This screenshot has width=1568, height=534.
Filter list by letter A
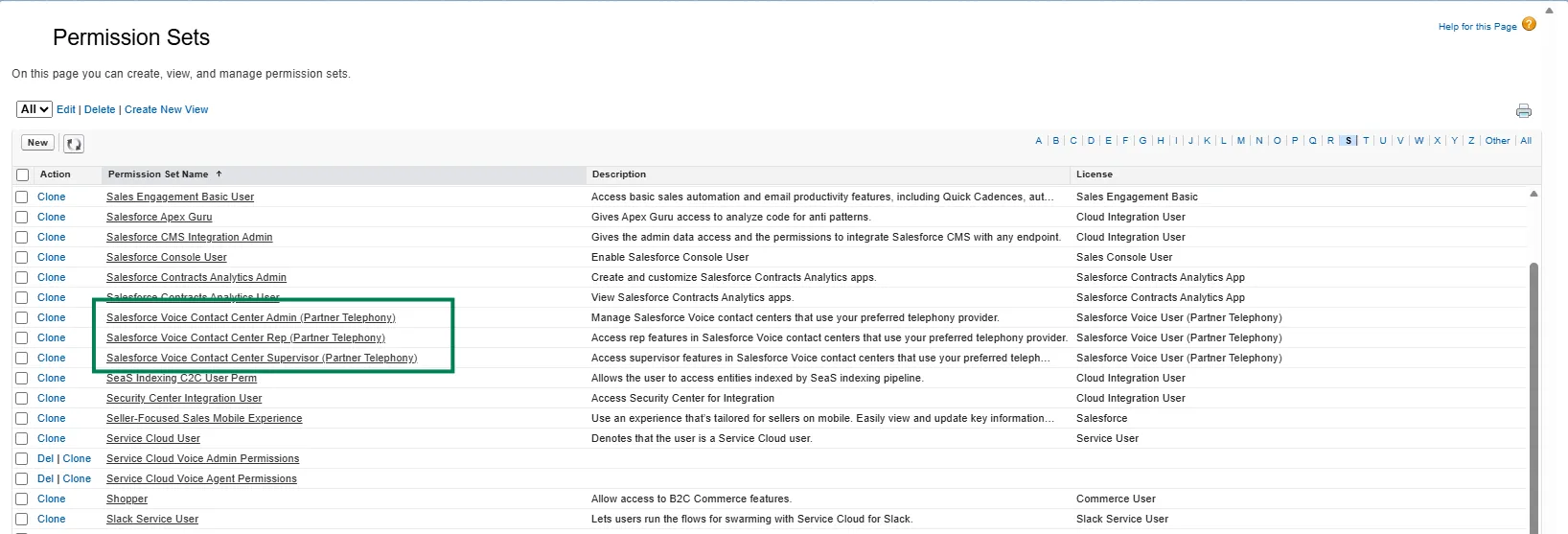[1038, 141]
